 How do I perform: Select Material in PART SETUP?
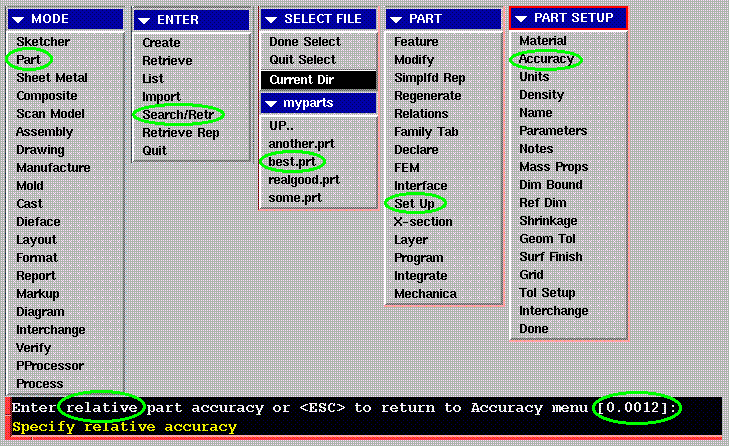click(x=543, y=41)
